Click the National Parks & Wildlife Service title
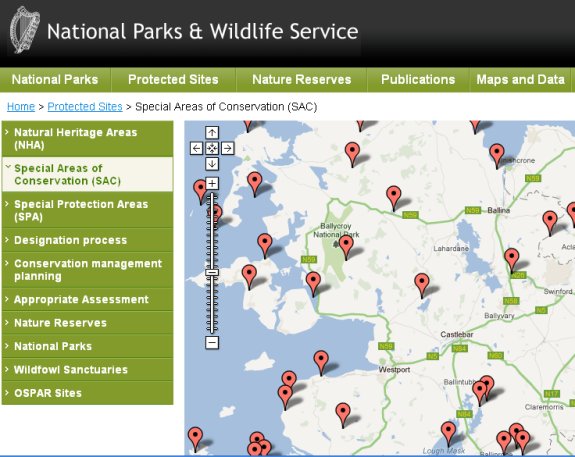This screenshot has height=457, width=575. pyautogui.click(x=202, y=32)
